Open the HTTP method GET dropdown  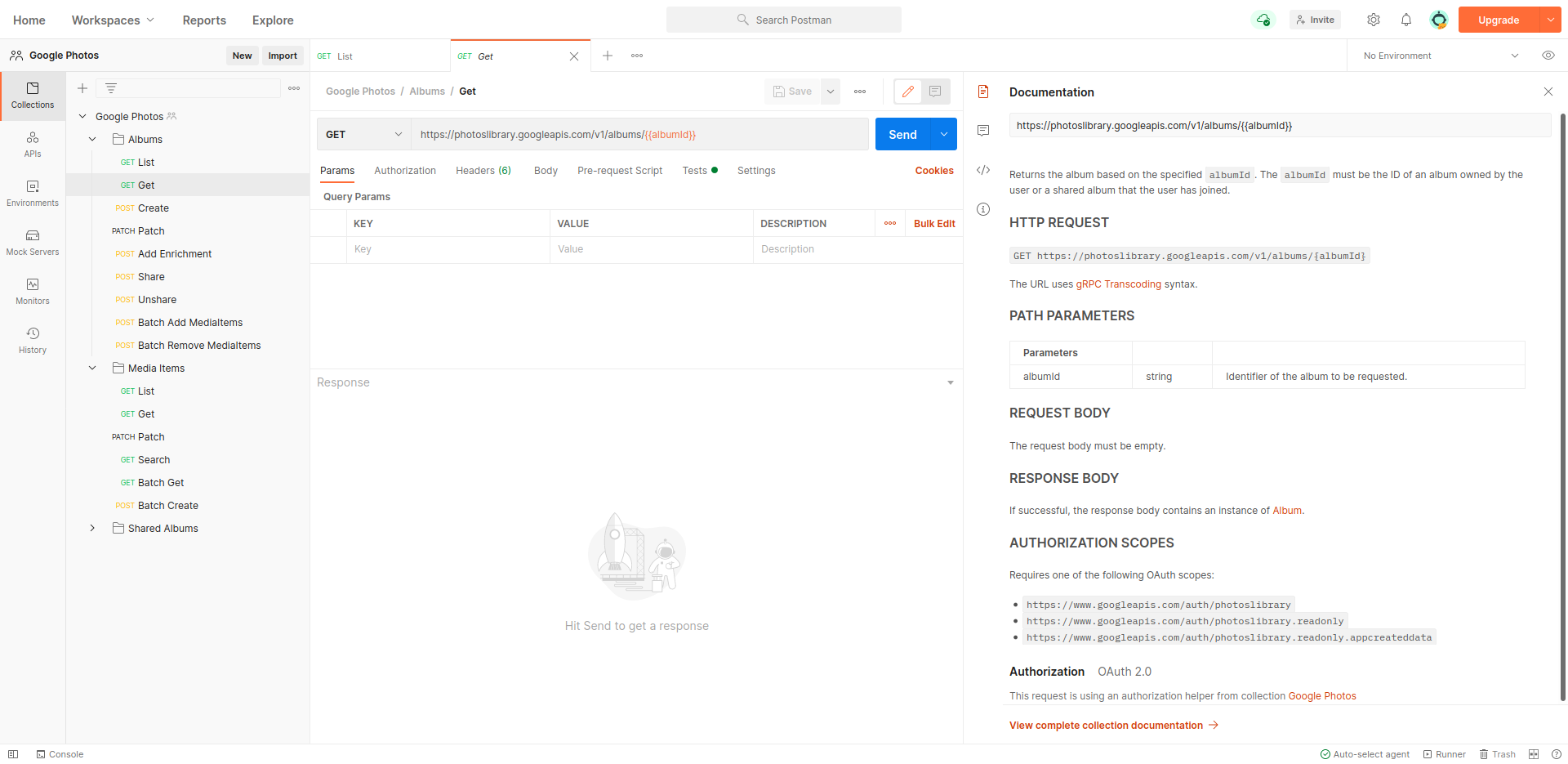[364, 134]
